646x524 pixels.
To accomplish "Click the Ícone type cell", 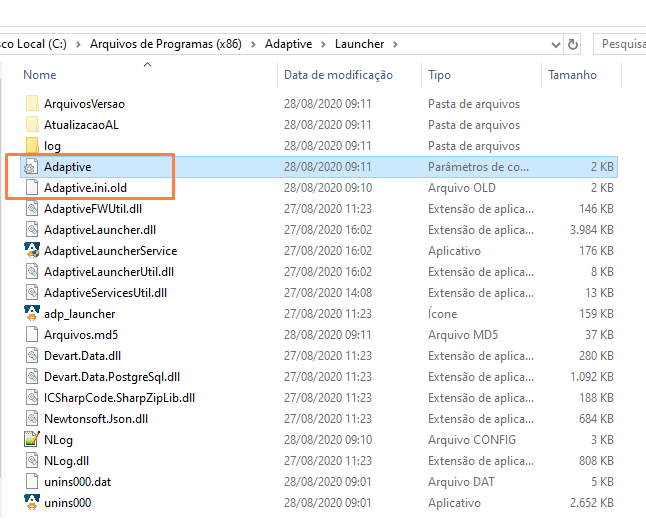I will coord(442,314).
